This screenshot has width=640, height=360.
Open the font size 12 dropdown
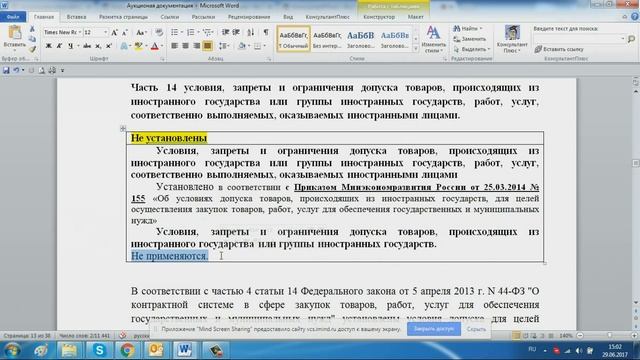pyautogui.click(x=105, y=32)
